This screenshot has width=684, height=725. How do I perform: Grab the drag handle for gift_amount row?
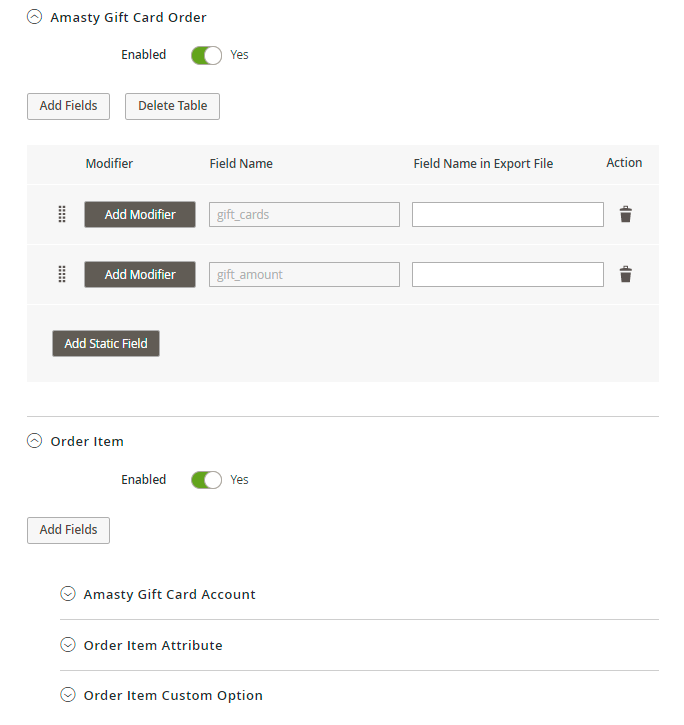(x=62, y=275)
